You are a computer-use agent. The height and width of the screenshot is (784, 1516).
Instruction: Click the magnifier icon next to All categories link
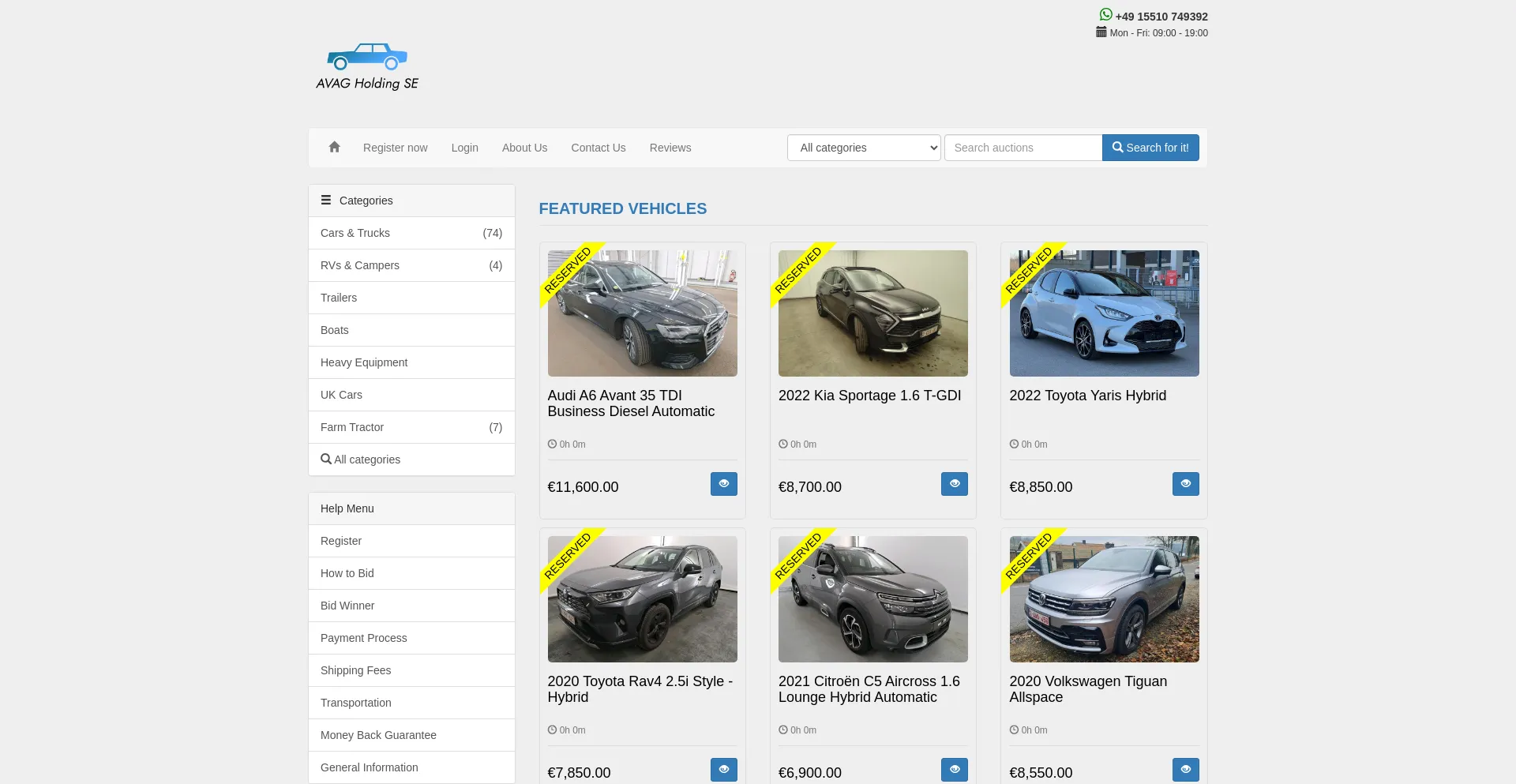[326, 459]
